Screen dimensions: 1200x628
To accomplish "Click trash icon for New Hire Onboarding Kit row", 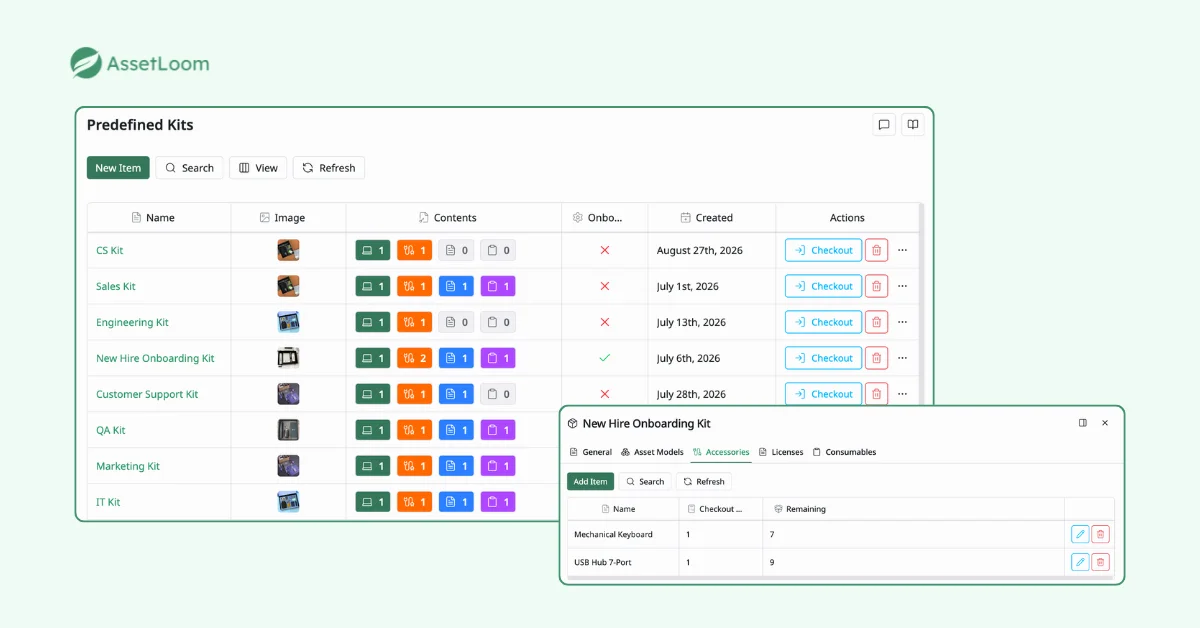I will pos(876,358).
